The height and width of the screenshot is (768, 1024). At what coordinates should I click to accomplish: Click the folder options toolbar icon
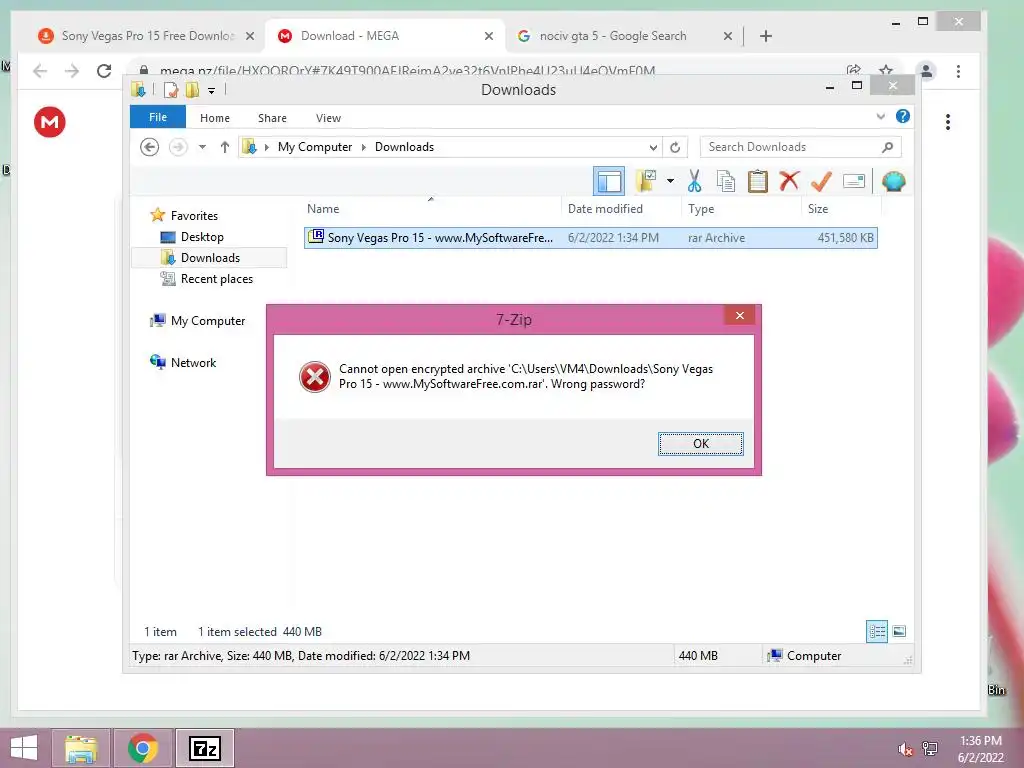pos(647,181)
